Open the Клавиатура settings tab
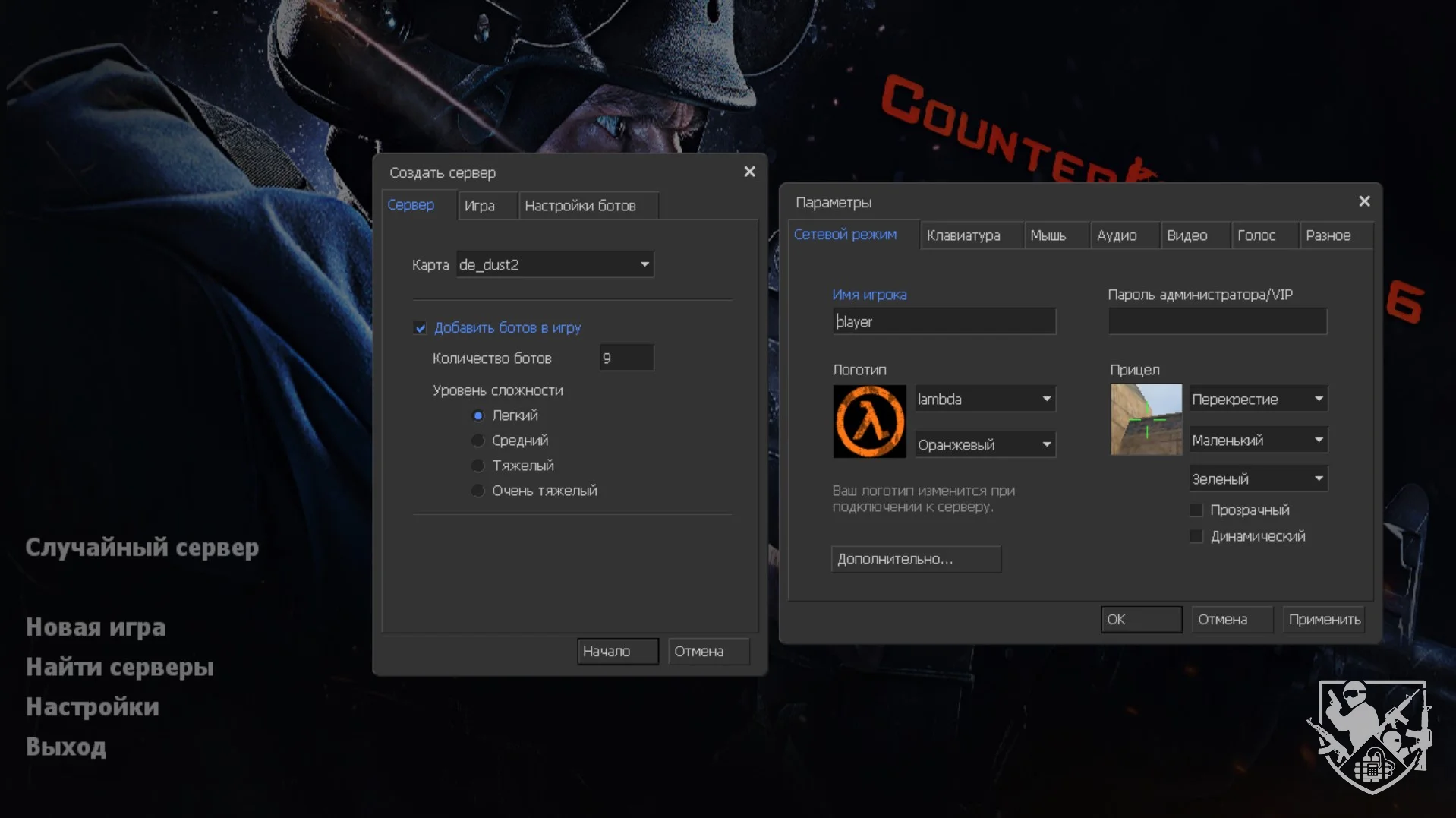The width and height of the screenshot is (1456, 818). click(963, 235)
